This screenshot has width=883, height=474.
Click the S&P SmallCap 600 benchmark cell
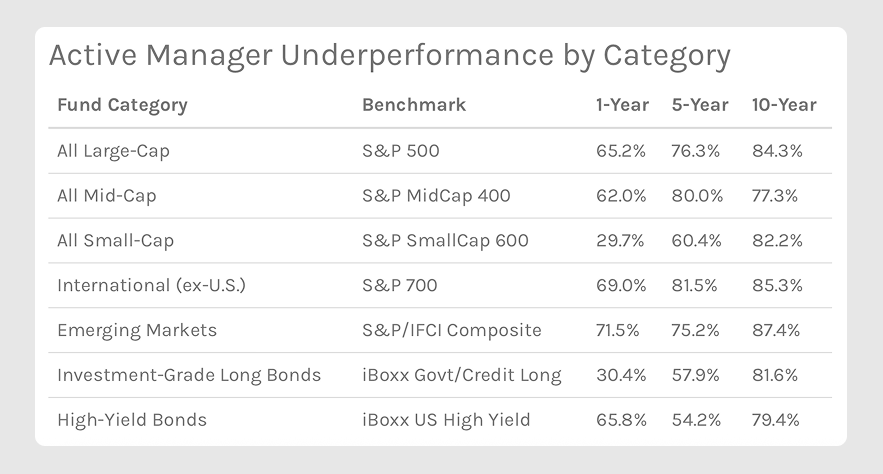(445, 241)
